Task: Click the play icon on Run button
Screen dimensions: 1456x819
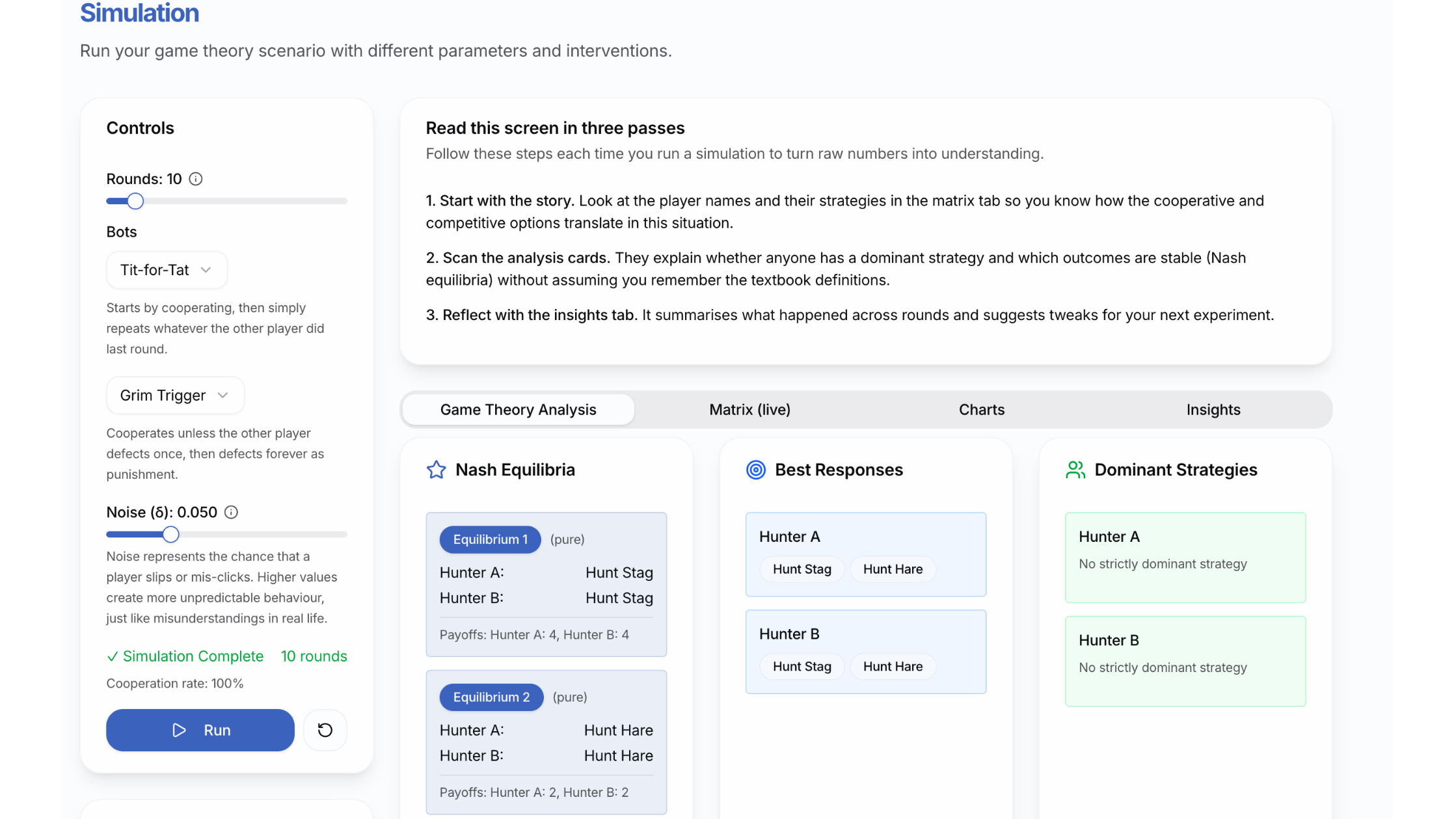Action: point(179,731)
